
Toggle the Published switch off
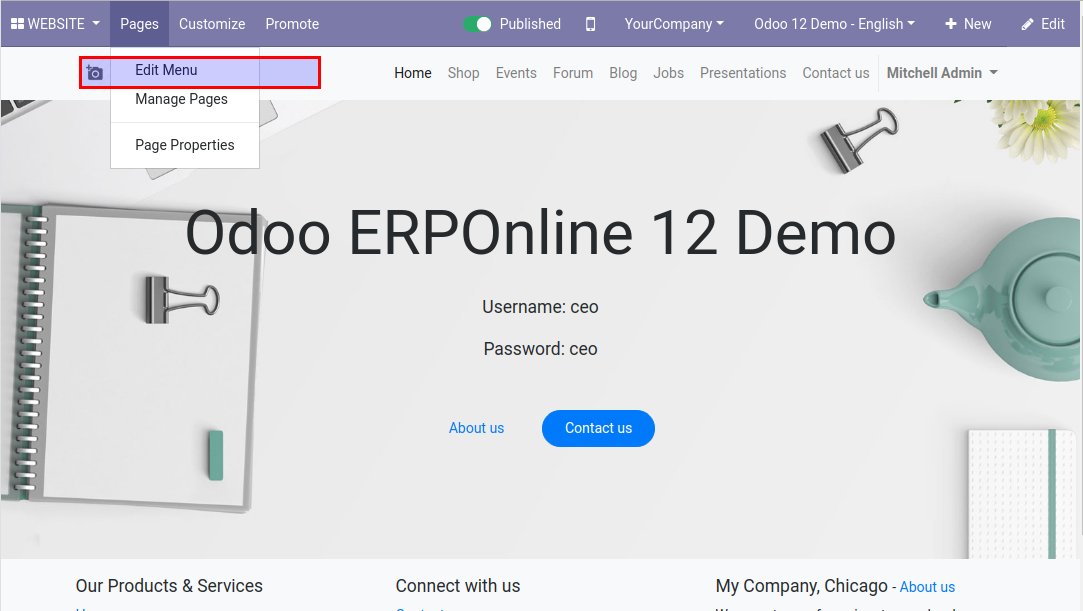click(477, 24)
